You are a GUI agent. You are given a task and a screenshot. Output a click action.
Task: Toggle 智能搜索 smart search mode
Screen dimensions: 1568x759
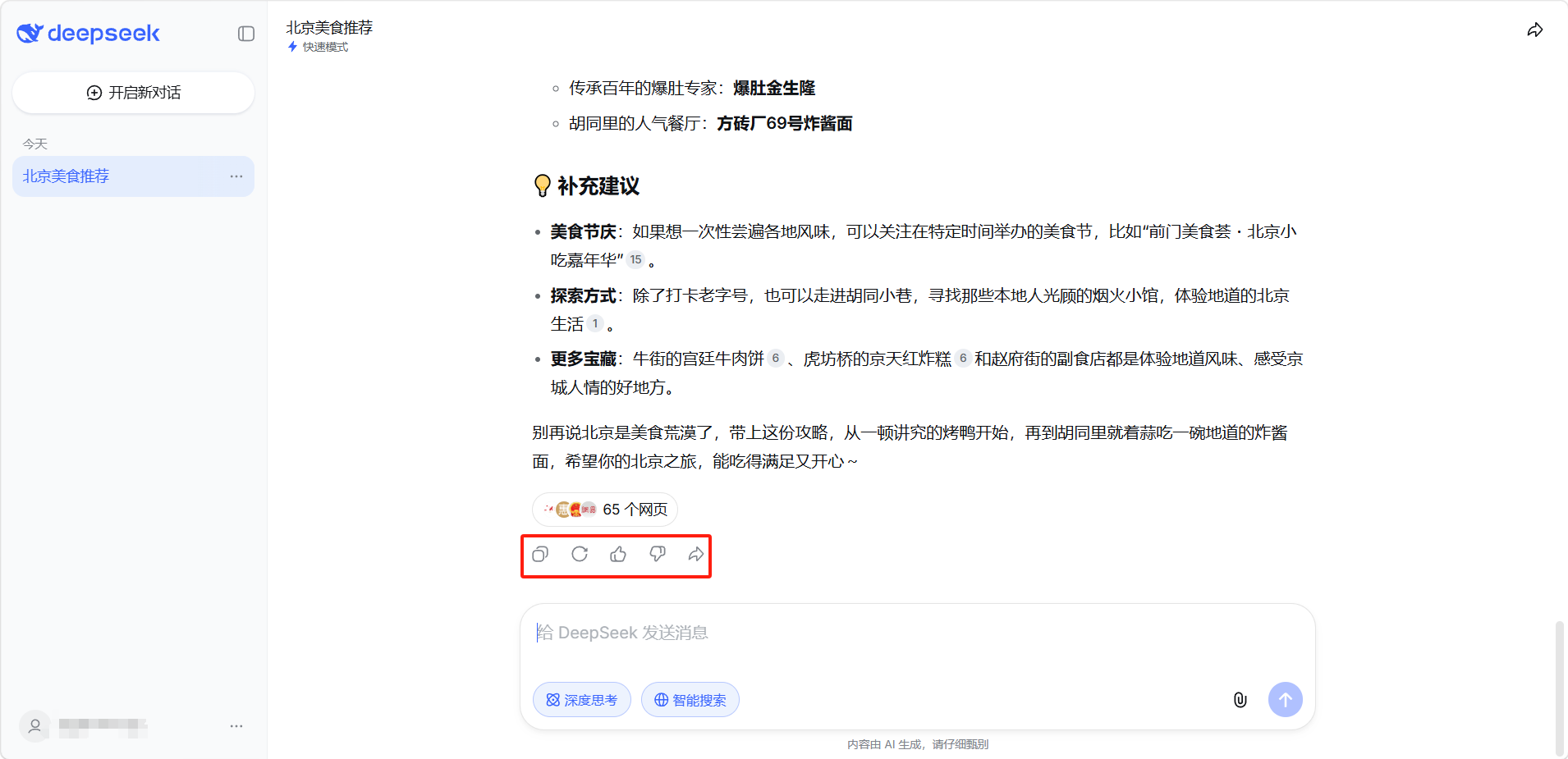(x=690, y=700)
